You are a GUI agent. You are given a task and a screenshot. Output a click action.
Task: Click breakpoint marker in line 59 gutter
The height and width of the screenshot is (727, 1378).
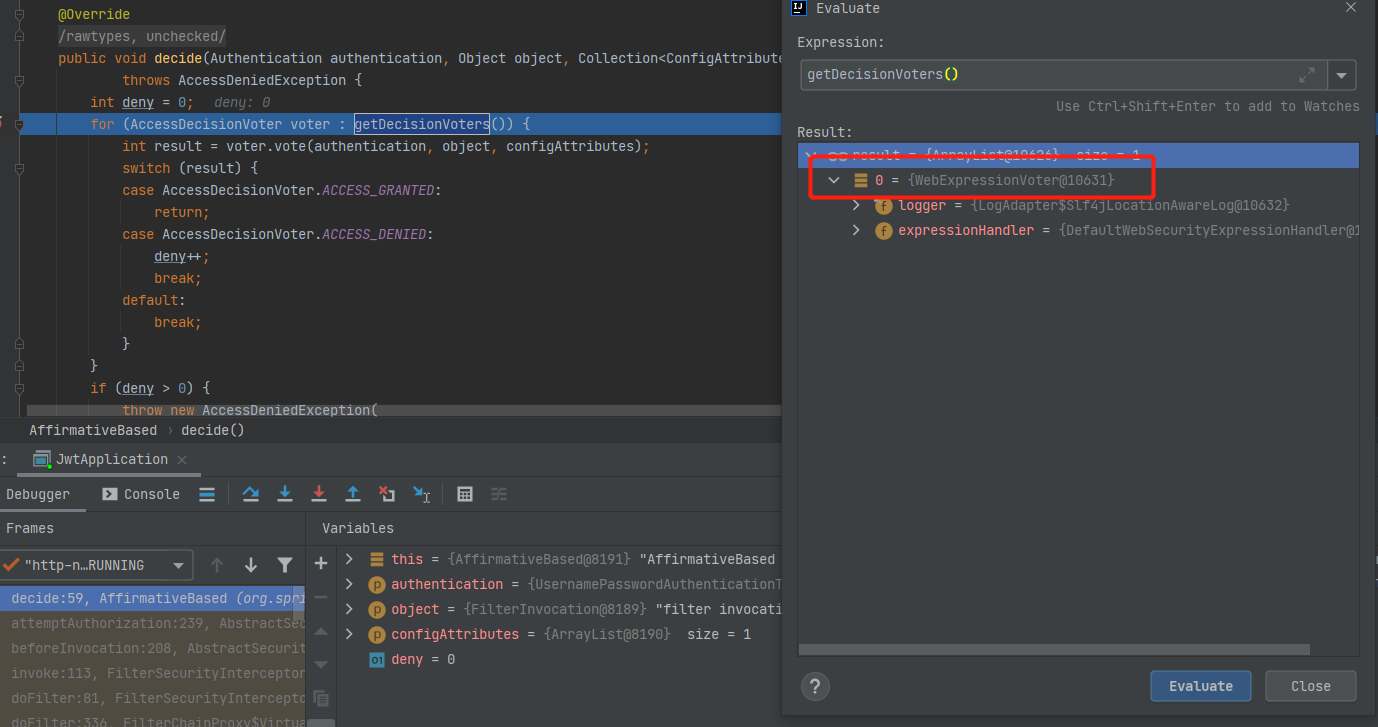(0, 123)
